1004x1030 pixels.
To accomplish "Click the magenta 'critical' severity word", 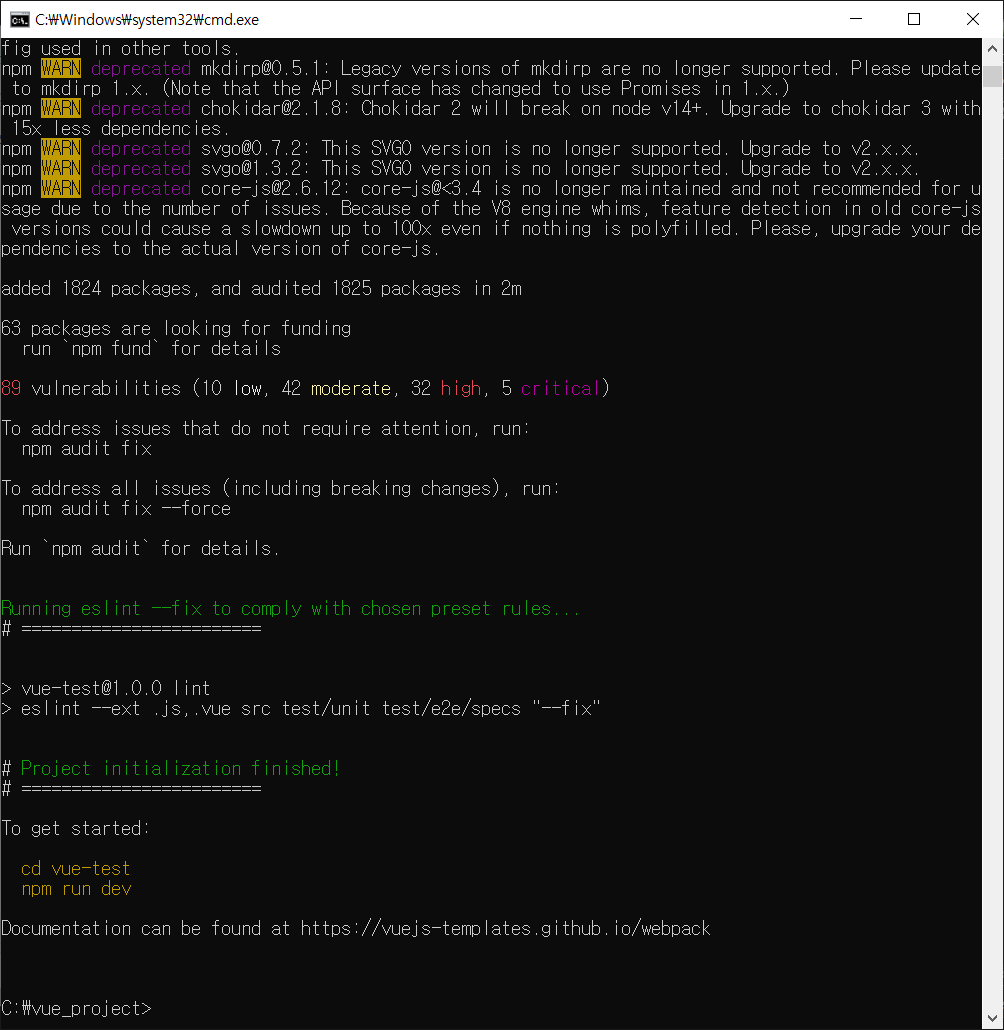I will pyautogui.click(x=560, y=388).
